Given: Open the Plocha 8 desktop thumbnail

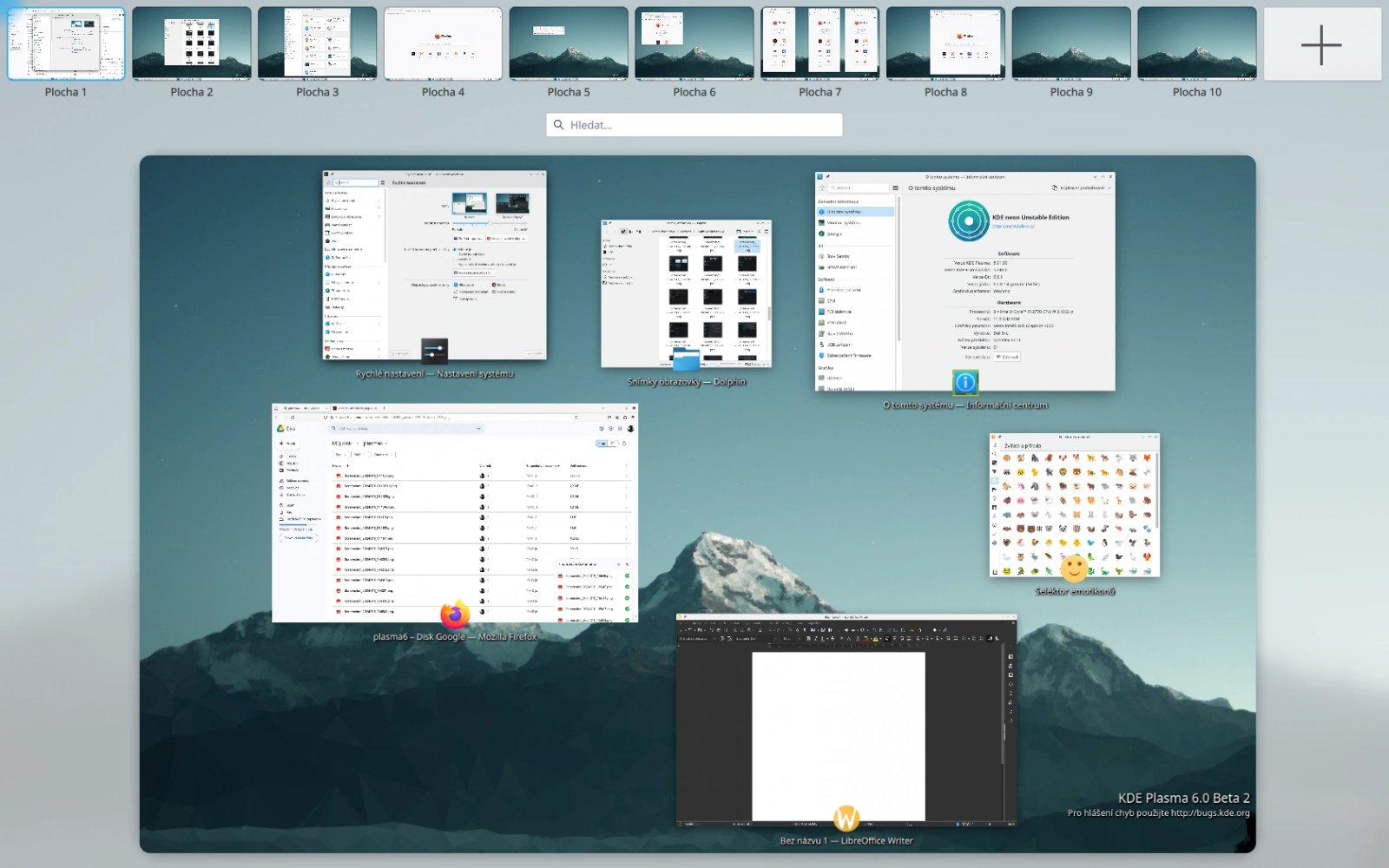Looking at the screenshot, I should (945, 44).
